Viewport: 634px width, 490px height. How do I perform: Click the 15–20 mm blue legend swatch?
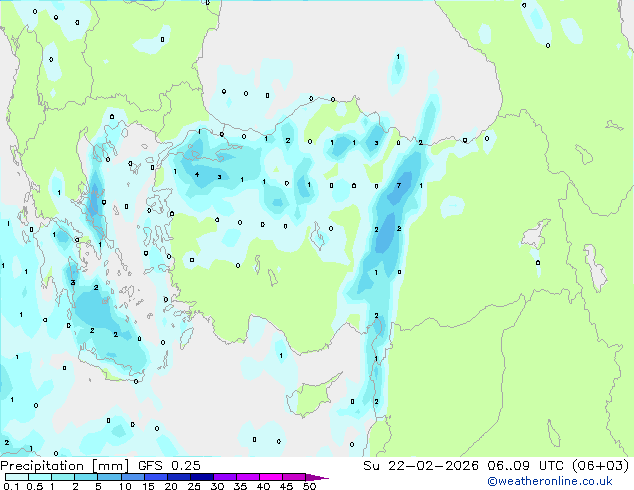155,477
